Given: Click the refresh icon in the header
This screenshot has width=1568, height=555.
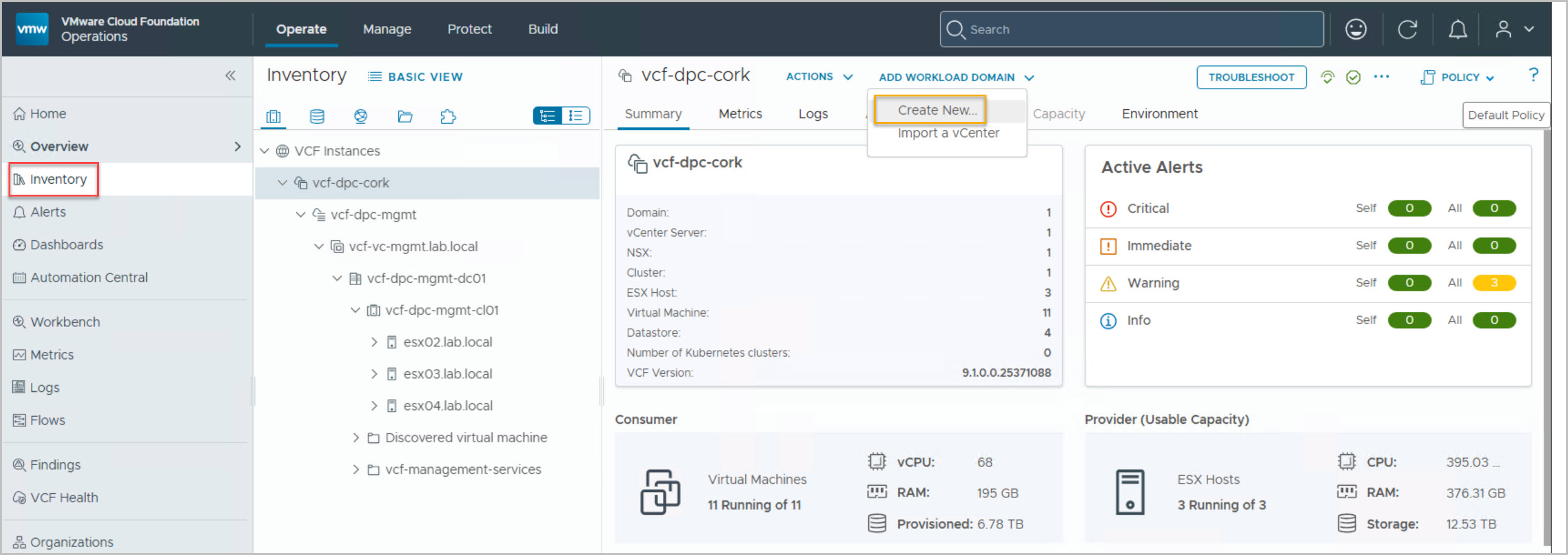Looking at the screenshot, I should [x=1407, y=29].
